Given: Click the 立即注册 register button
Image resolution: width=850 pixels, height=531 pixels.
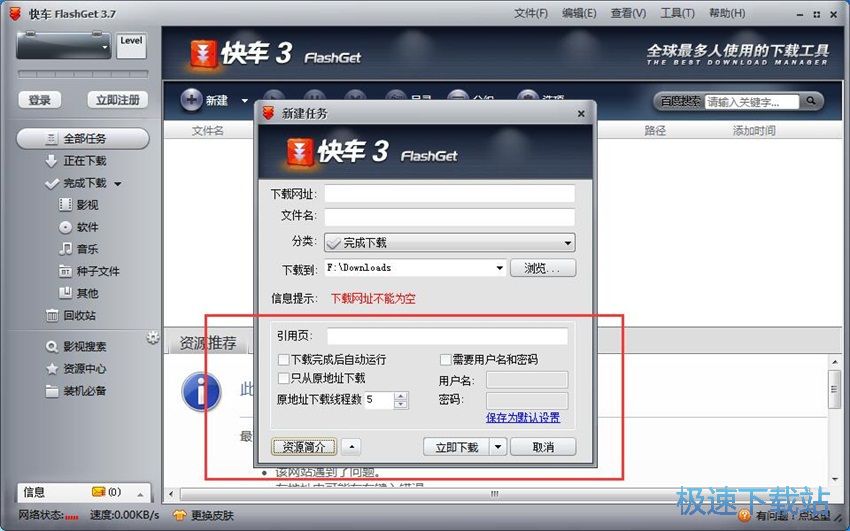Looking at the screenshot, I should coord(118,100).
